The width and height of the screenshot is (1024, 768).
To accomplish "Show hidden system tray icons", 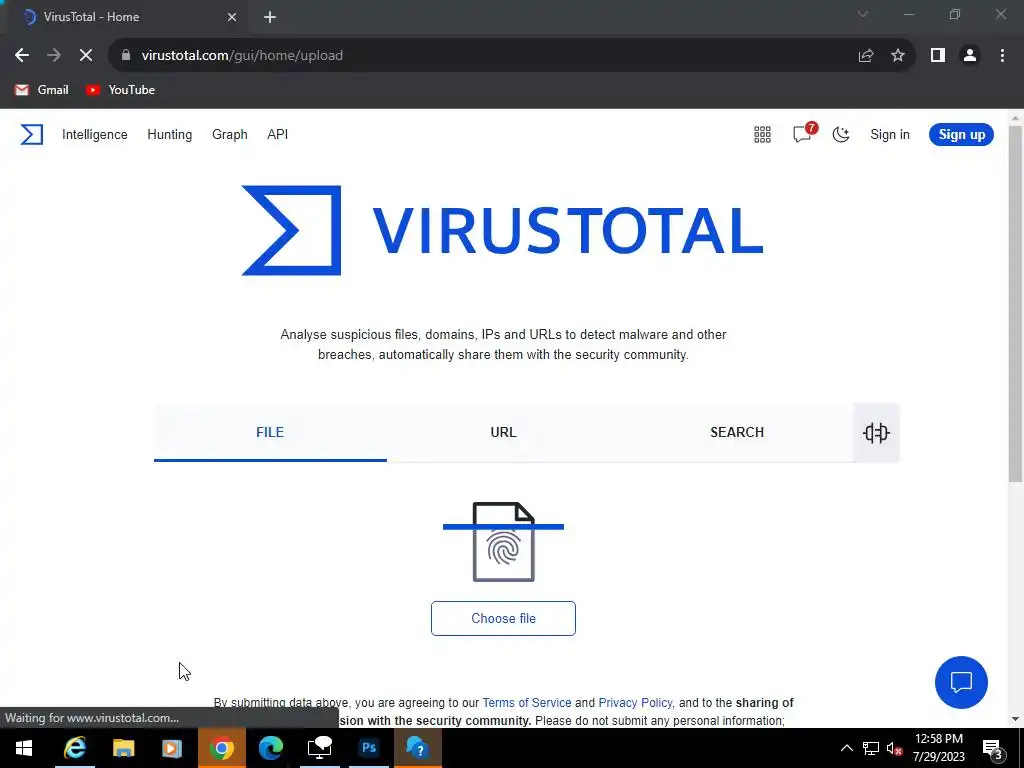I will [x=846, y=748].
